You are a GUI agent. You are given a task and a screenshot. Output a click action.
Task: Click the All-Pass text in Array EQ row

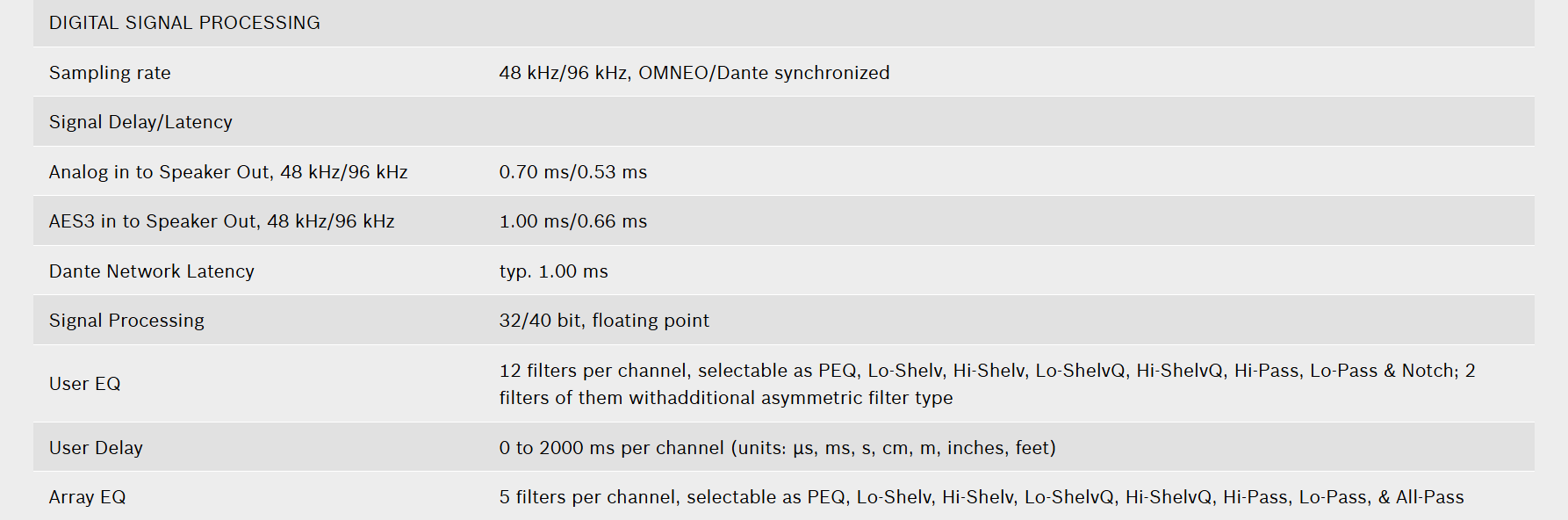pos(1430,497)
